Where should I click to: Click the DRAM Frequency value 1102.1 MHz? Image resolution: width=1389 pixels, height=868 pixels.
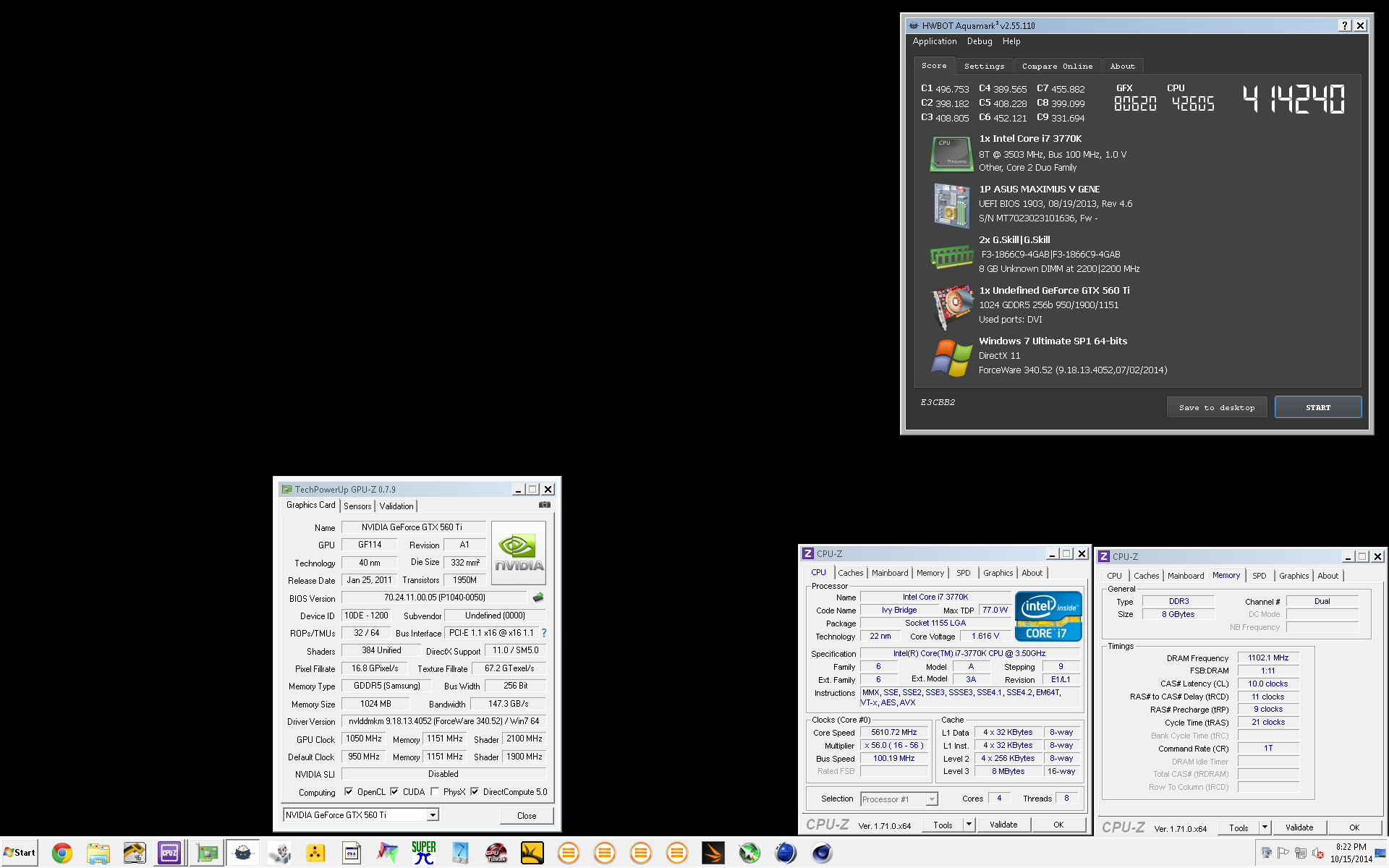1268,658
